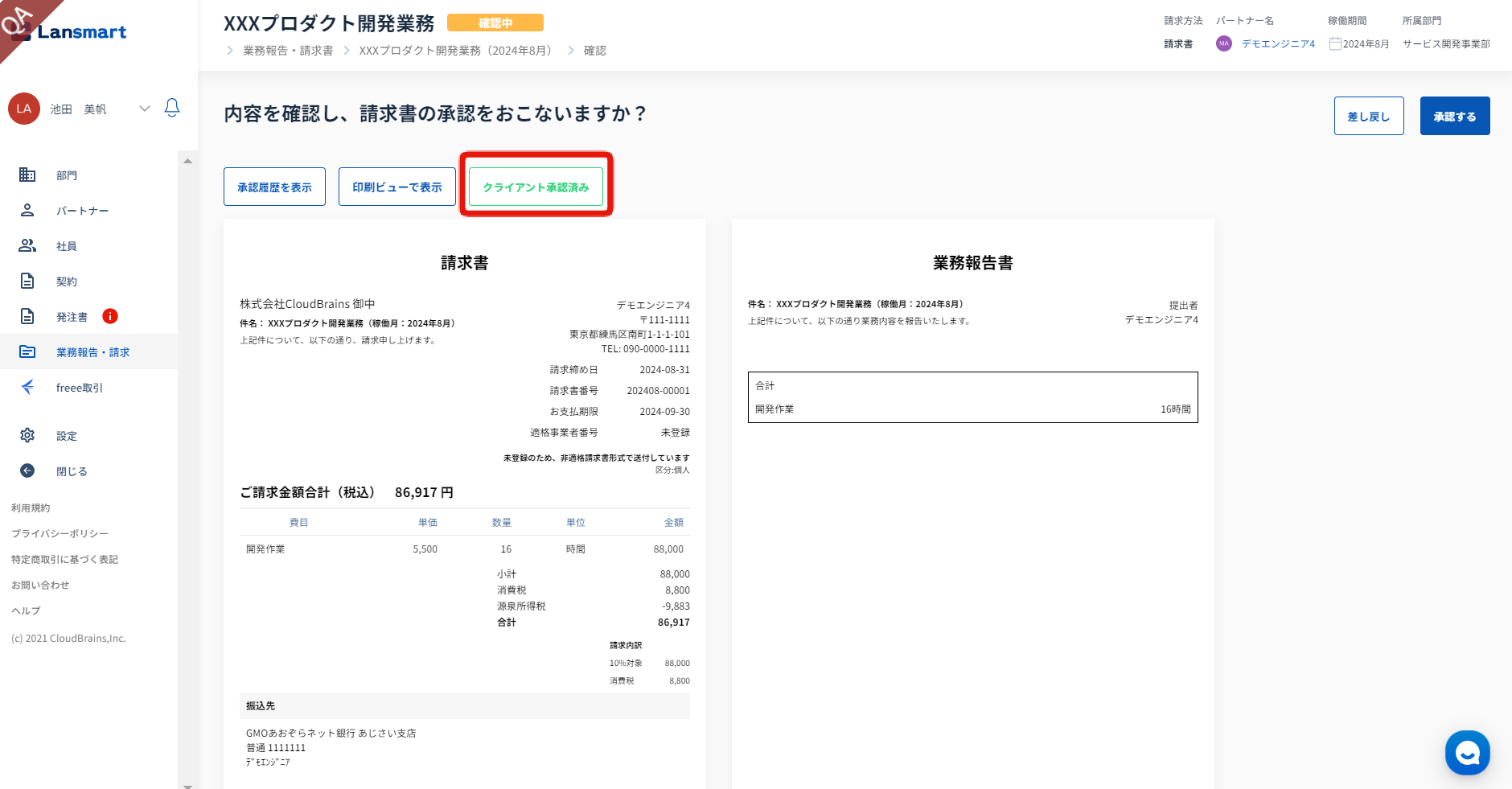The width and height of the screenshot is (1512, 789).
Task: Select 業務報告・請求 in sidebar menu
Action: click(92, 352)
